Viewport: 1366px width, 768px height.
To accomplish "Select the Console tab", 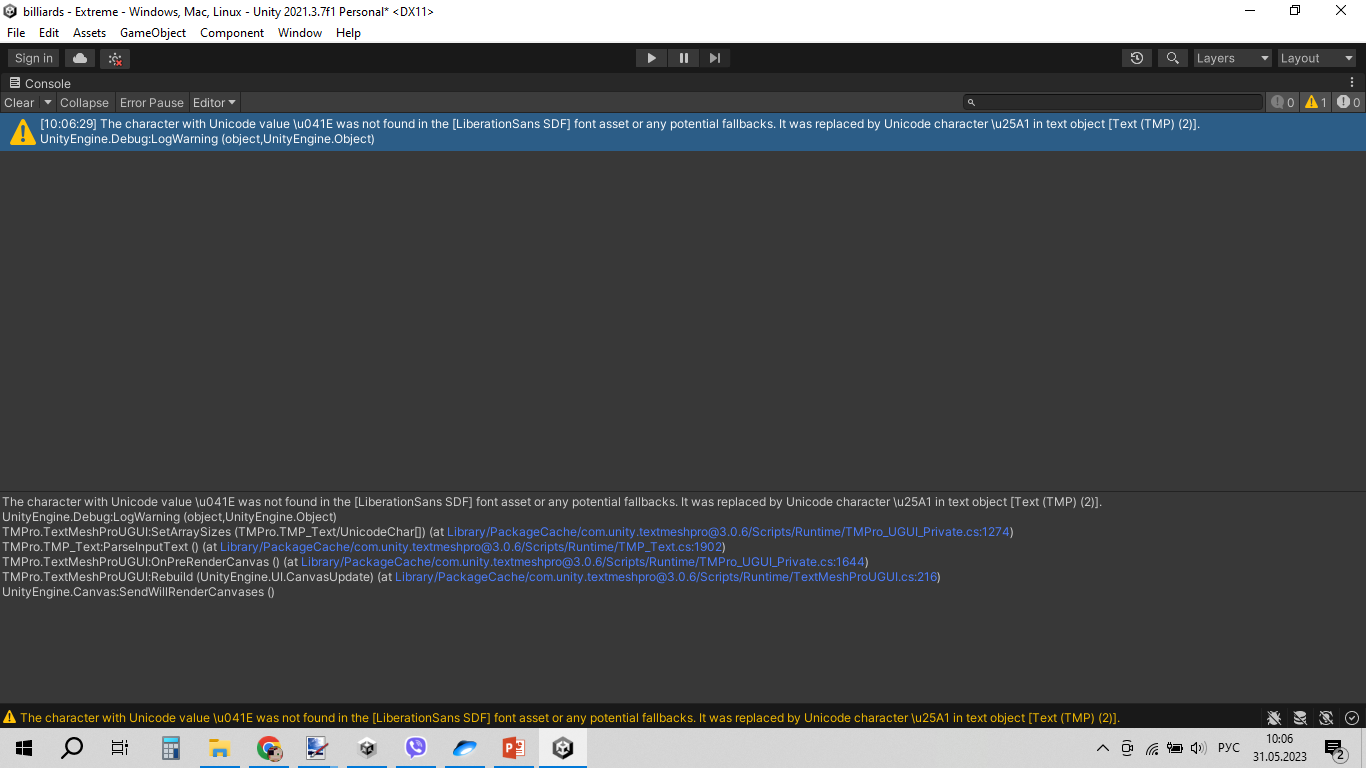I will [x=40, y=83].
